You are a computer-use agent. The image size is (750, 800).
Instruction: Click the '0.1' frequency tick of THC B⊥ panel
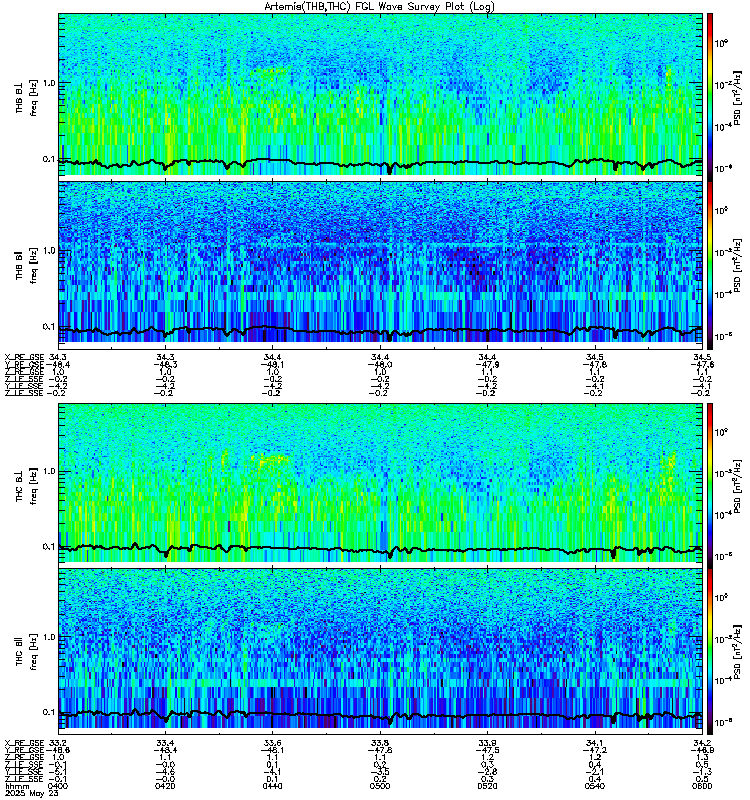pyautogui.click(x=49, y=546)
